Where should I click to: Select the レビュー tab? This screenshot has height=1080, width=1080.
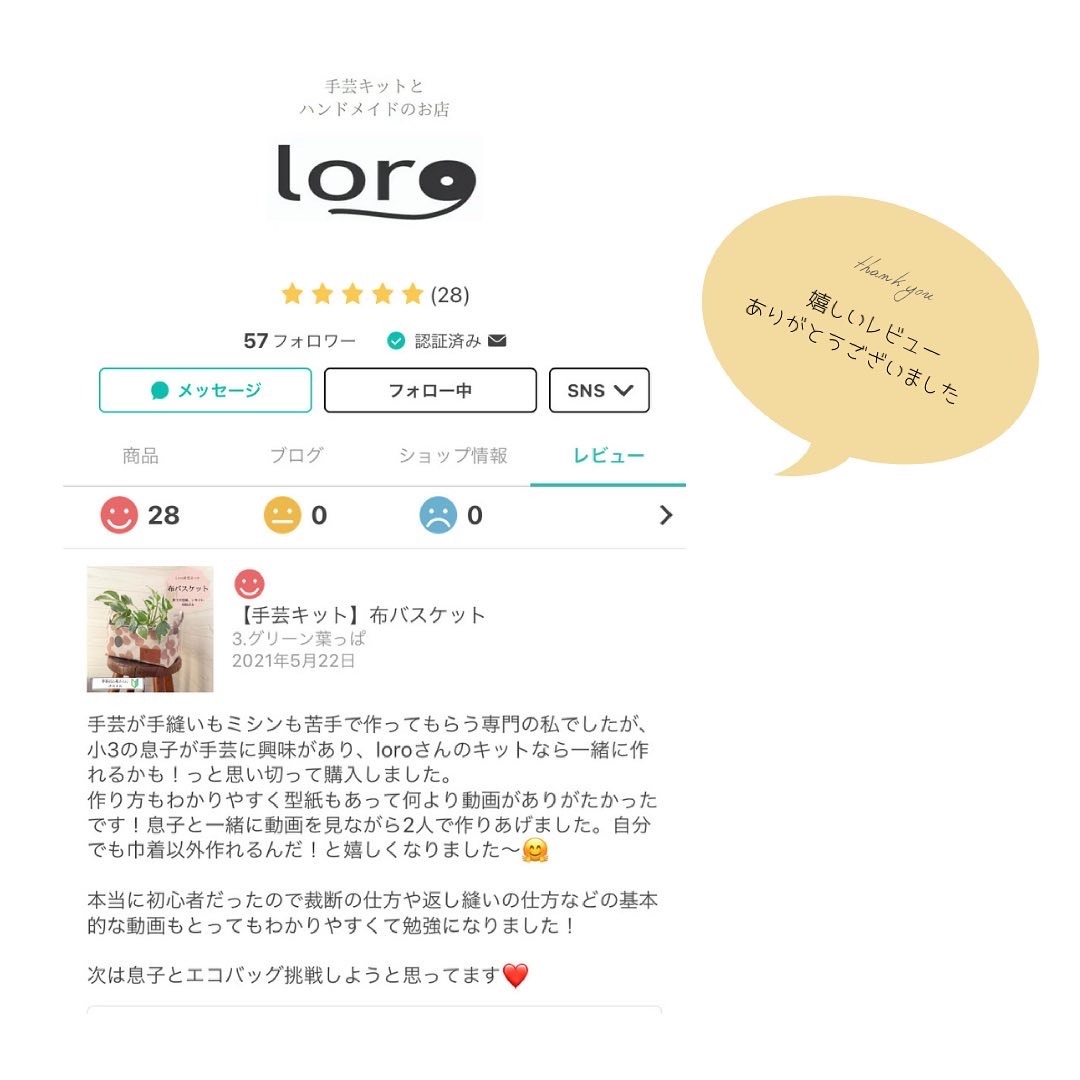pyautogui.click(x=608, y=455)
